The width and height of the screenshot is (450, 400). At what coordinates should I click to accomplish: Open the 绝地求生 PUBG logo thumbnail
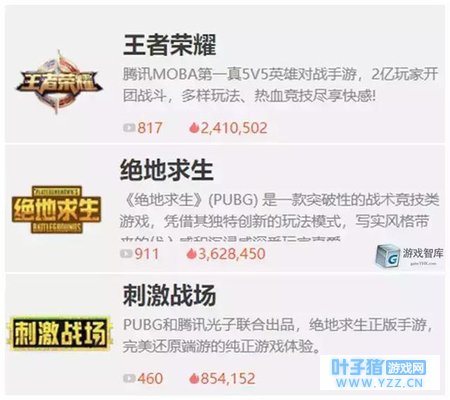pos(56,209)
